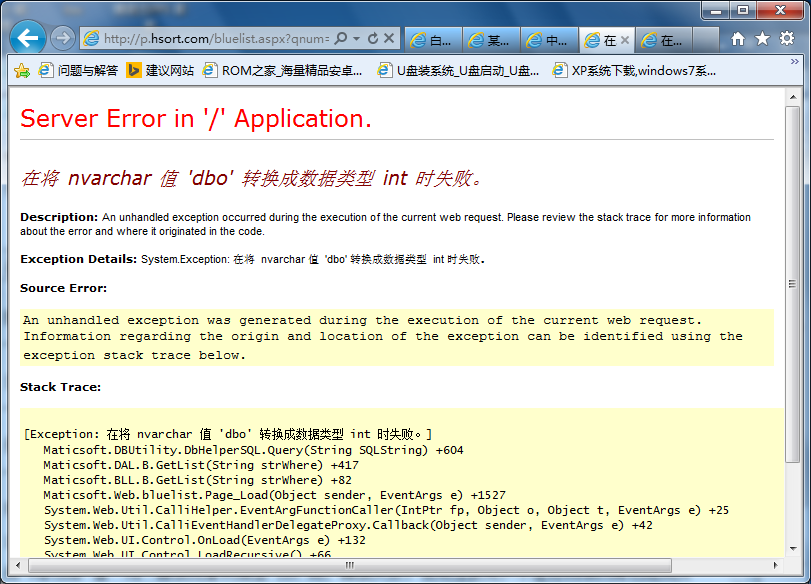The height and width of the screenshot is (584, 811).
Task: Switch to the last tab labeled 在...
Action: coord(663,40)
